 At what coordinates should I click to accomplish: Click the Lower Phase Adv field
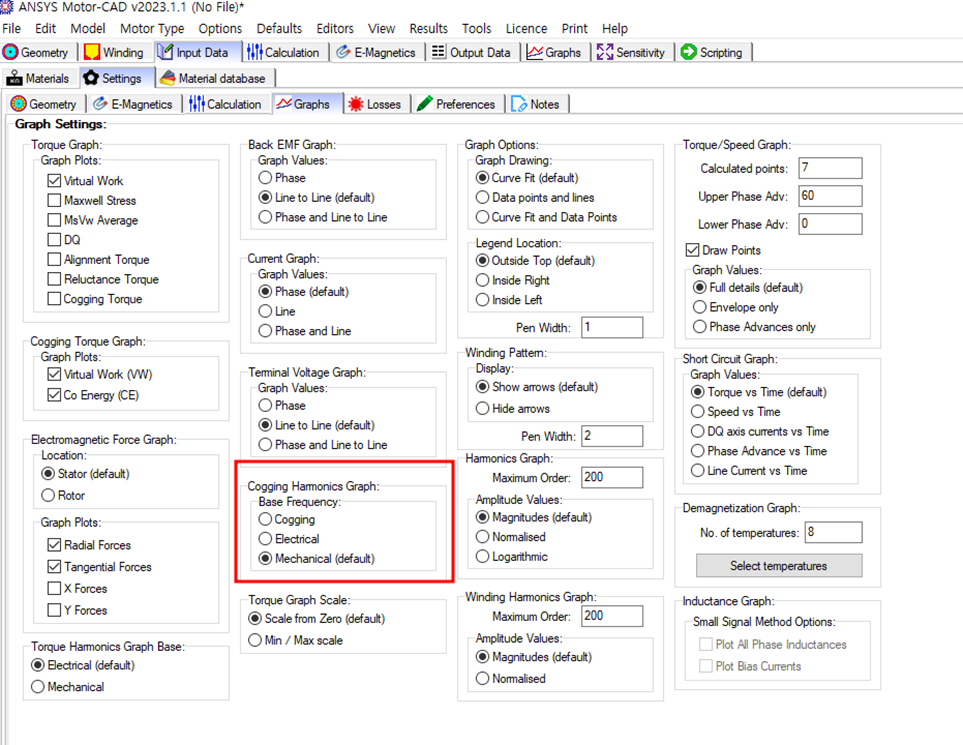(830, 224)
